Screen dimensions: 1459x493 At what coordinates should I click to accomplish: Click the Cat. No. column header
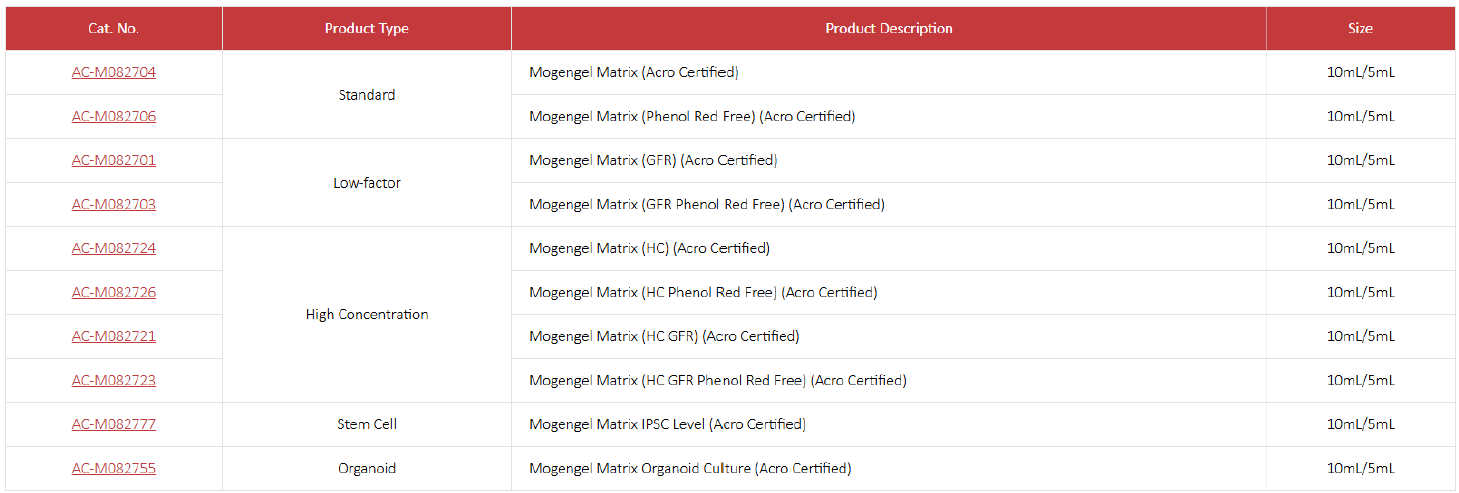[114, 28]
